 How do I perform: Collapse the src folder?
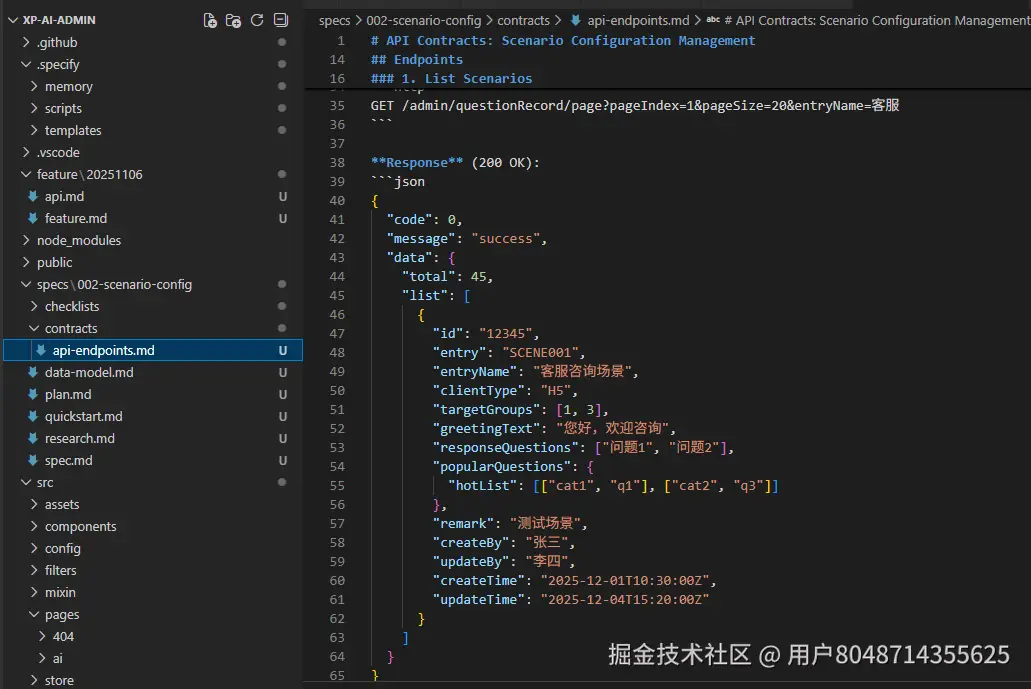26,483
